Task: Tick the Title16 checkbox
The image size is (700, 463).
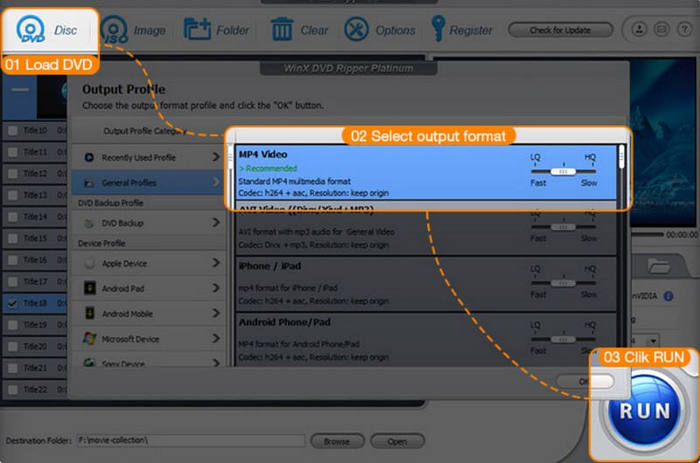Action: [x=12, y=260]
